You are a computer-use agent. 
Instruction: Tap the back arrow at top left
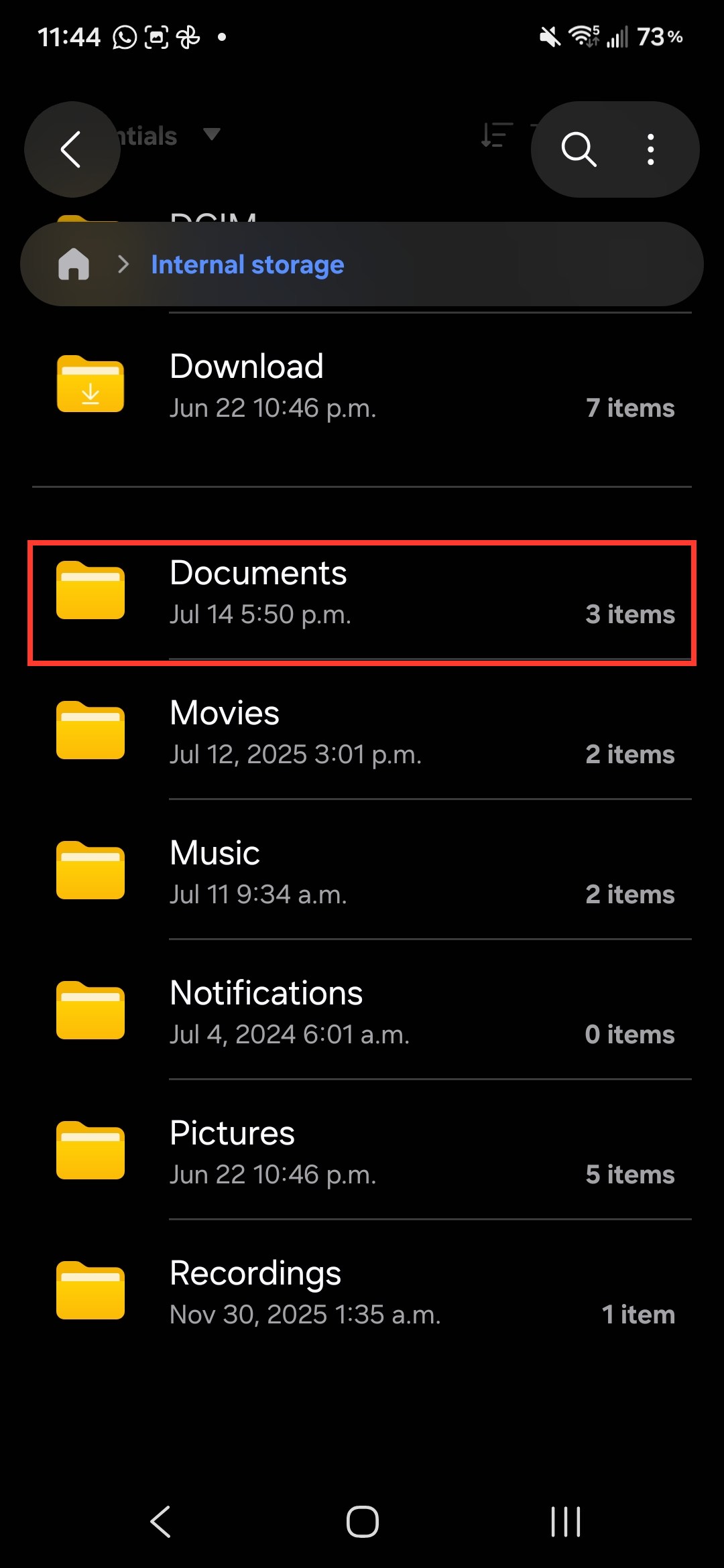[x=72, y=149]
